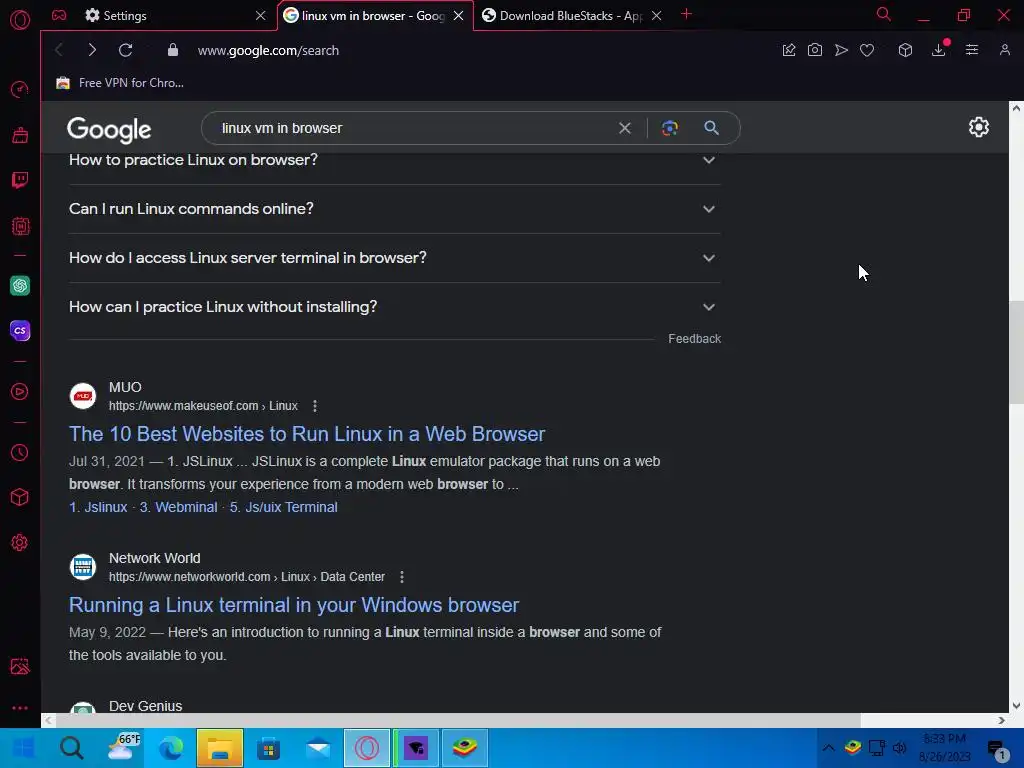Open Google quick settings gear

(978, 127)
